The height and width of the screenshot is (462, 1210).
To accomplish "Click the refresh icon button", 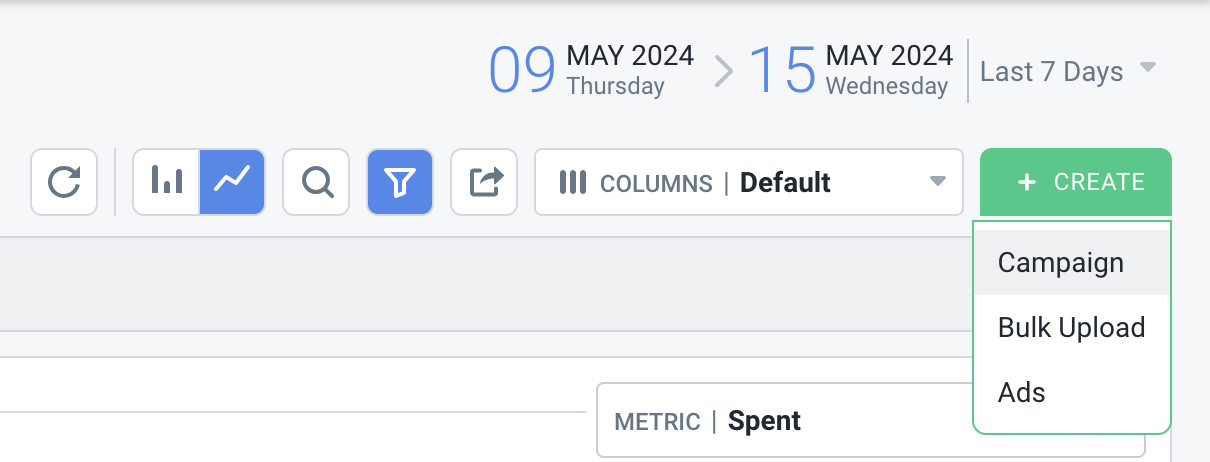I will pyautogui.click(x=64, y=182).
